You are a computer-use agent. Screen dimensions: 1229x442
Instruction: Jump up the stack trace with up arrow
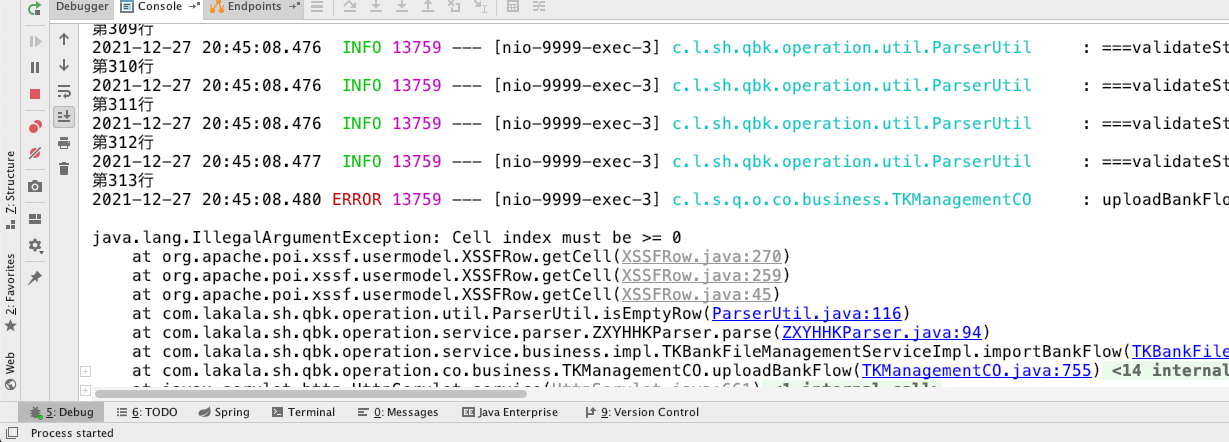point(64,39)
